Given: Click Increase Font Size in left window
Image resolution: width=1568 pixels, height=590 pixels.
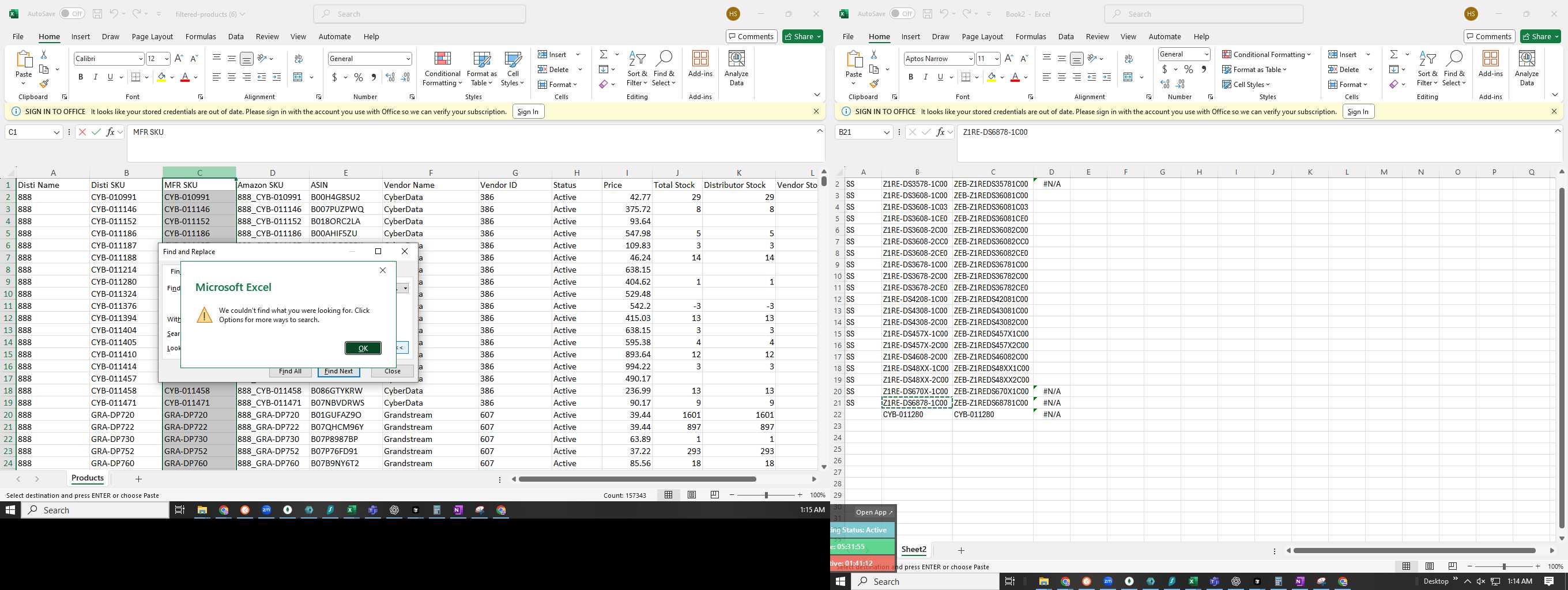Looking at the screenshot, I should point(178,58).
